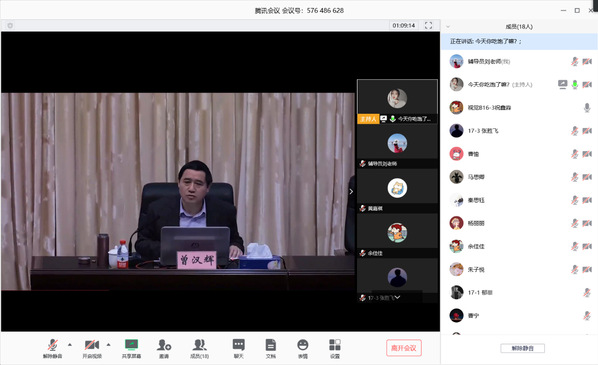Viewport: 598px width, 365px height.
Task: Click the down chevron under participant thumbnails
Action: [x=397, y=297]
